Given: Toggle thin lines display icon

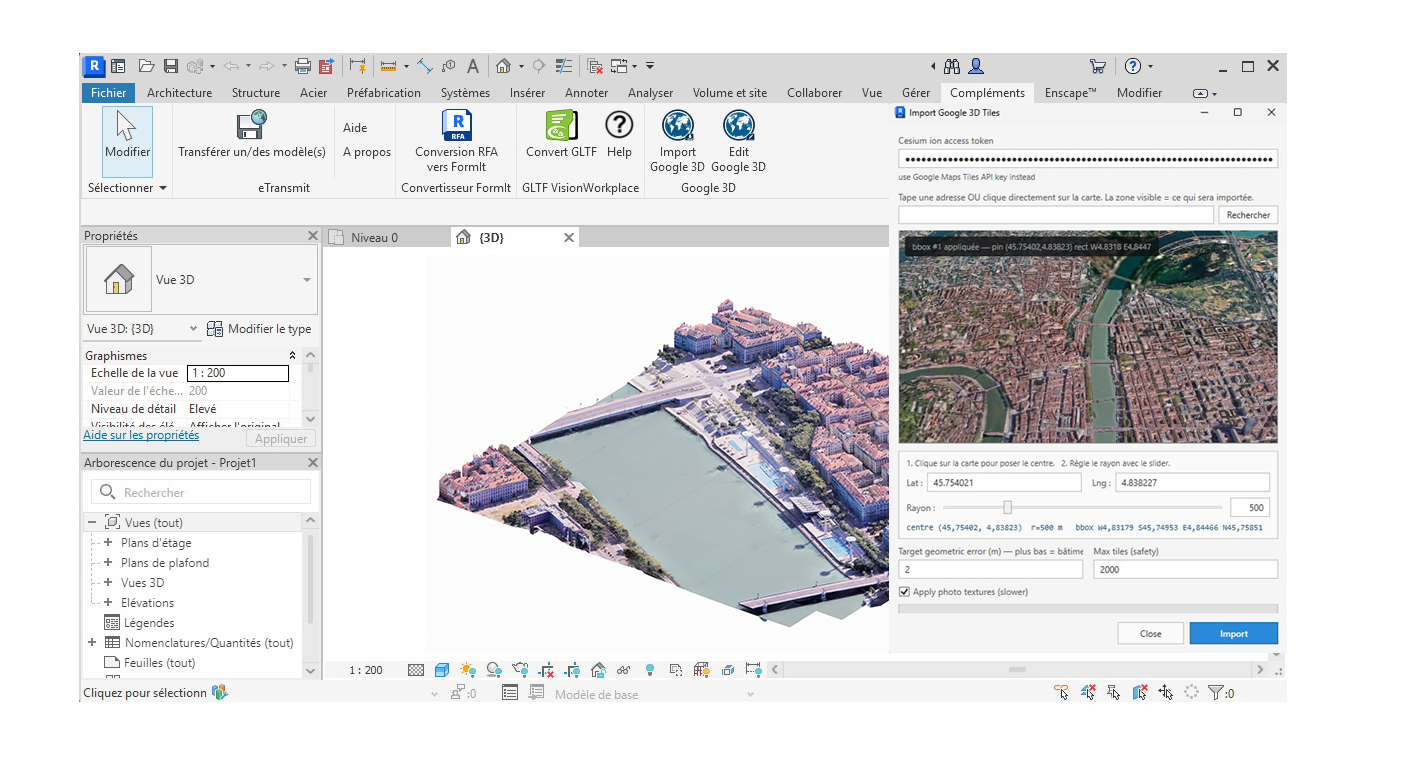Looking at the screenshot, I should coord(564,66).
